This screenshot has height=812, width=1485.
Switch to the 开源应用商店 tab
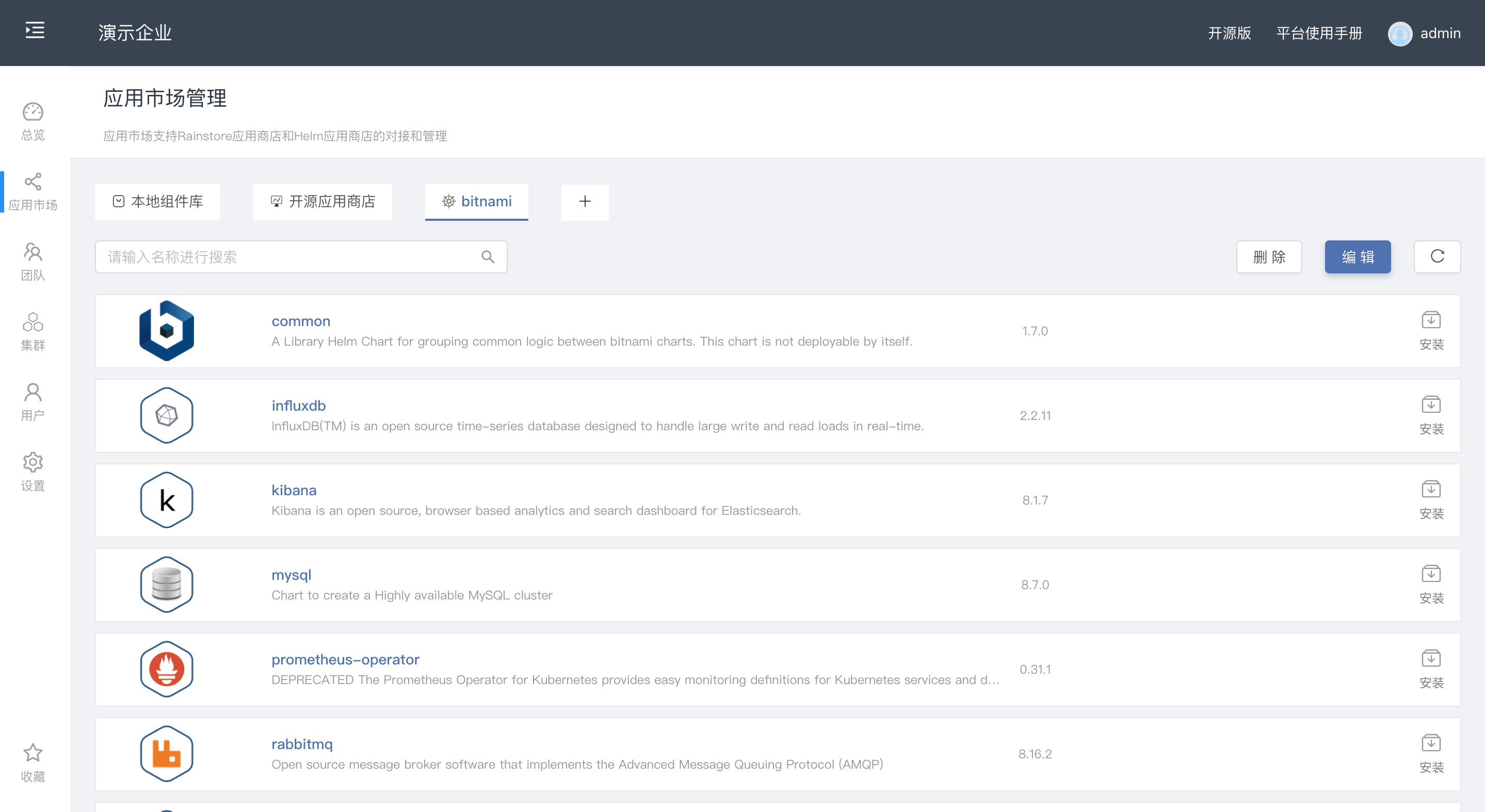tap(322, 202)
